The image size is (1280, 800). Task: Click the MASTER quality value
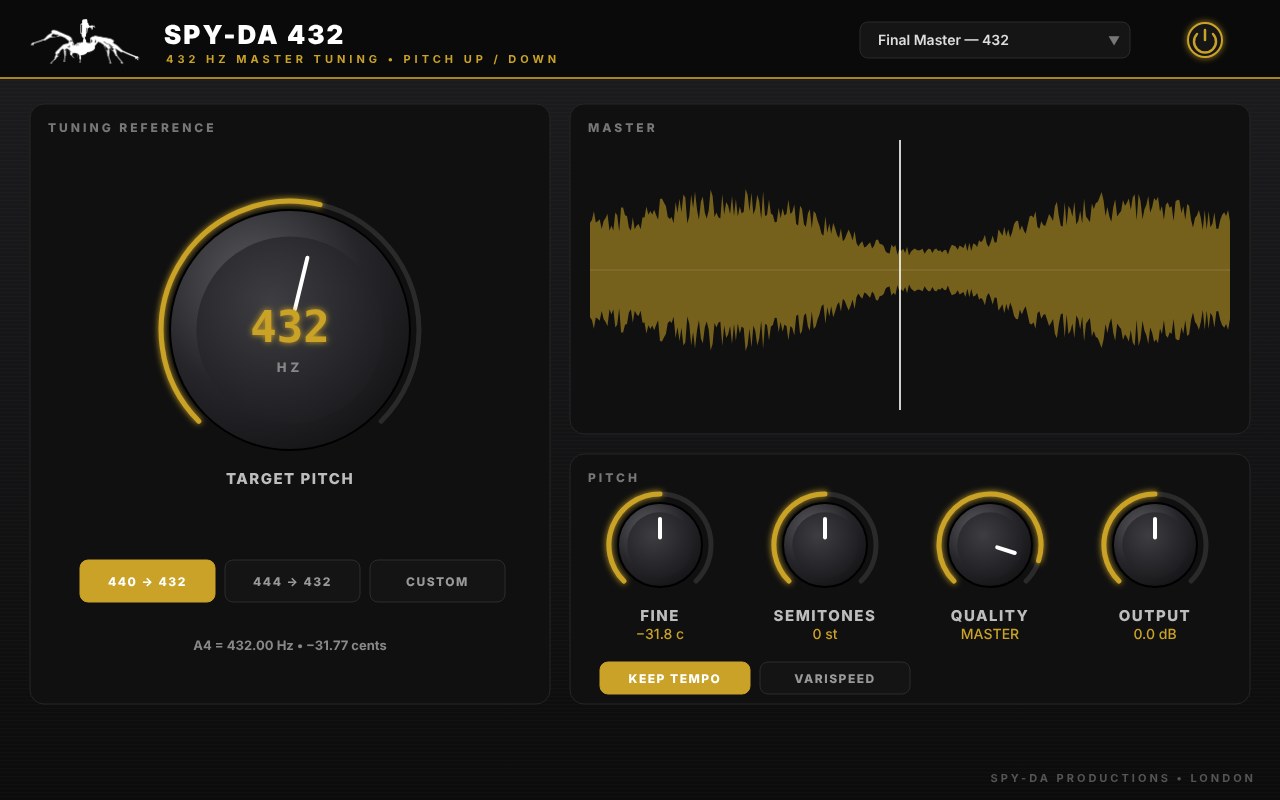(x=990, y=634)
